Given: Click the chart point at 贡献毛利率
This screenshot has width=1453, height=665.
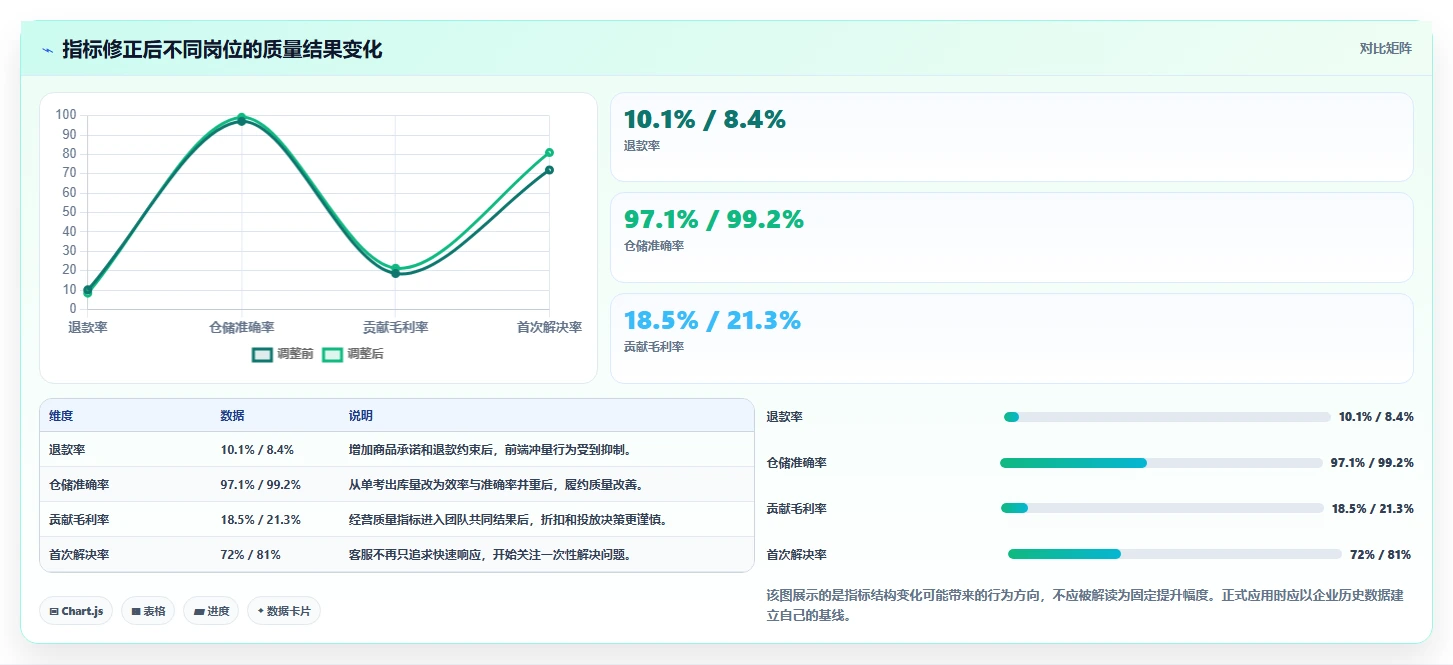Looking at the screenshot, I should [x=396, y=270].
